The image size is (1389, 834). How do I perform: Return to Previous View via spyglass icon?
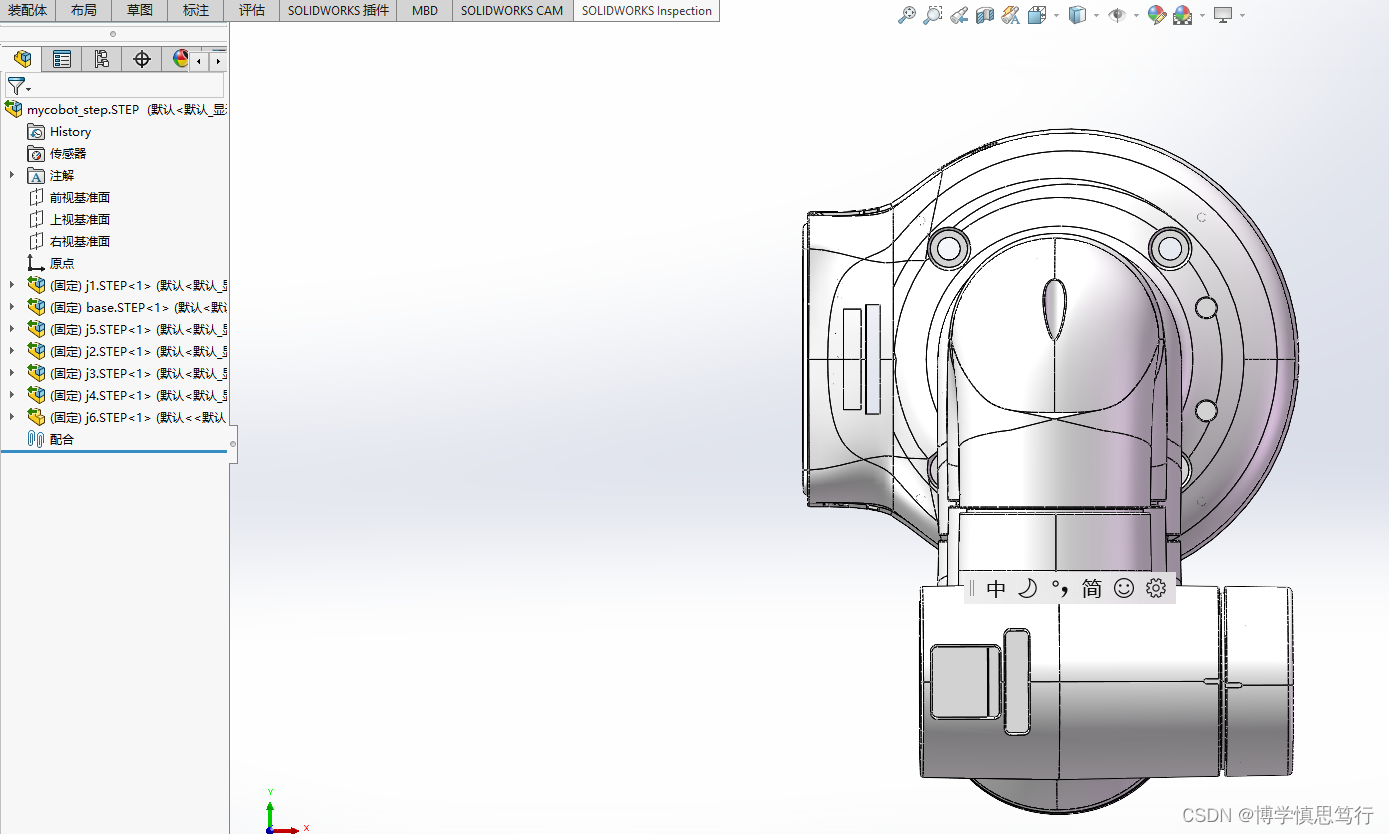(959, 15)
